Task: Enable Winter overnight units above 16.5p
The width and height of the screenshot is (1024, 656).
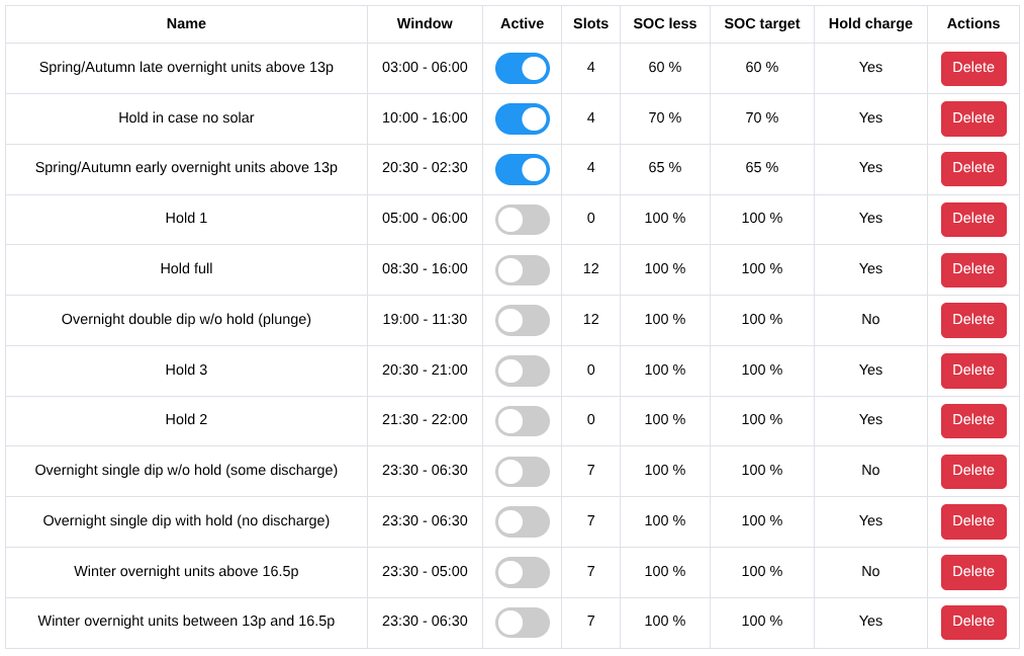Action: click(x=522, y=572)
